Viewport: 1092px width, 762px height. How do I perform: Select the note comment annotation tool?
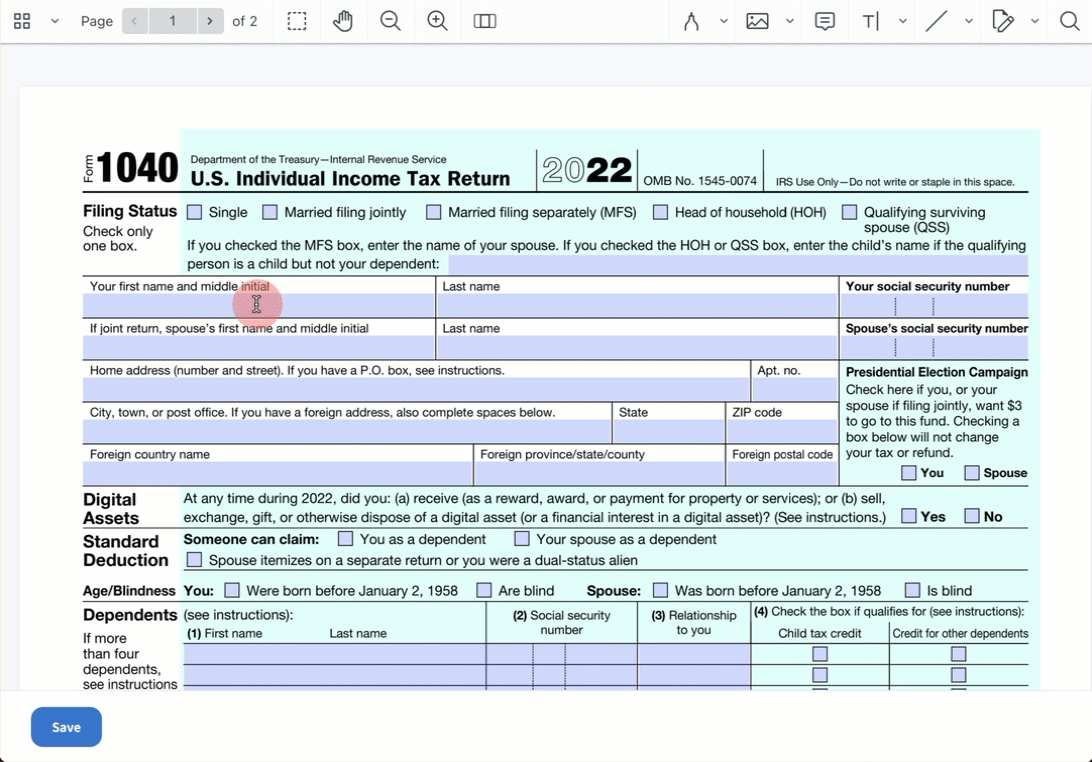pos(825,21)
